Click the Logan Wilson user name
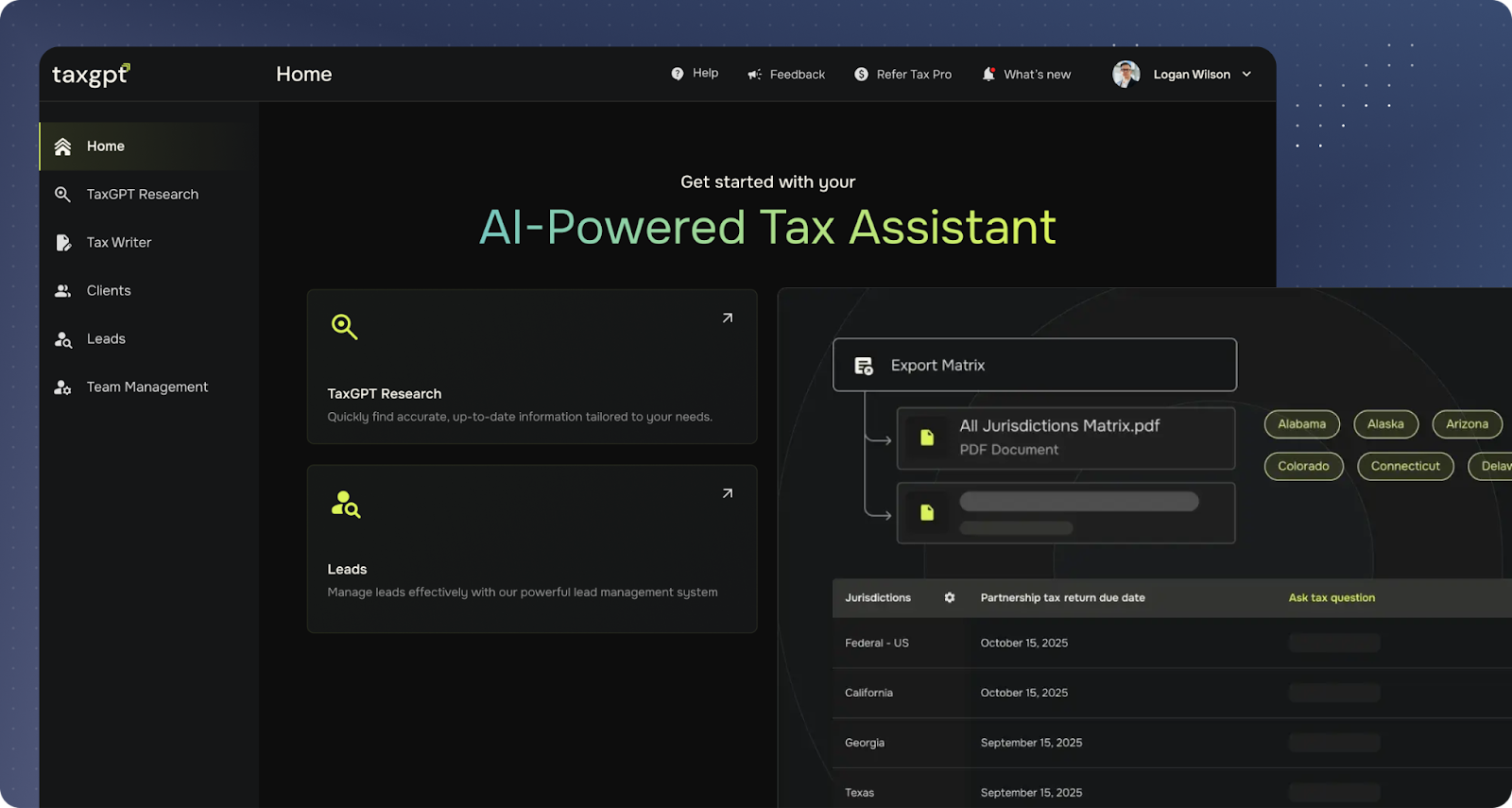Image resolution: width=1512 pixels, height=808 pixels. [x=1192, y=75]
